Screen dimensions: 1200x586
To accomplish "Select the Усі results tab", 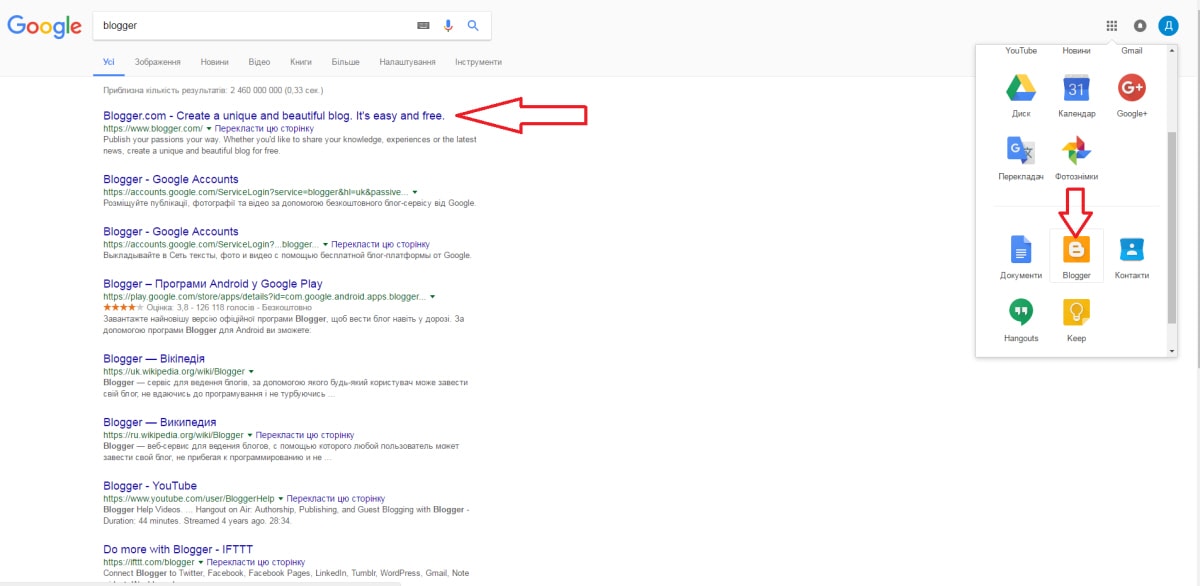I will (x=109, y=62).
